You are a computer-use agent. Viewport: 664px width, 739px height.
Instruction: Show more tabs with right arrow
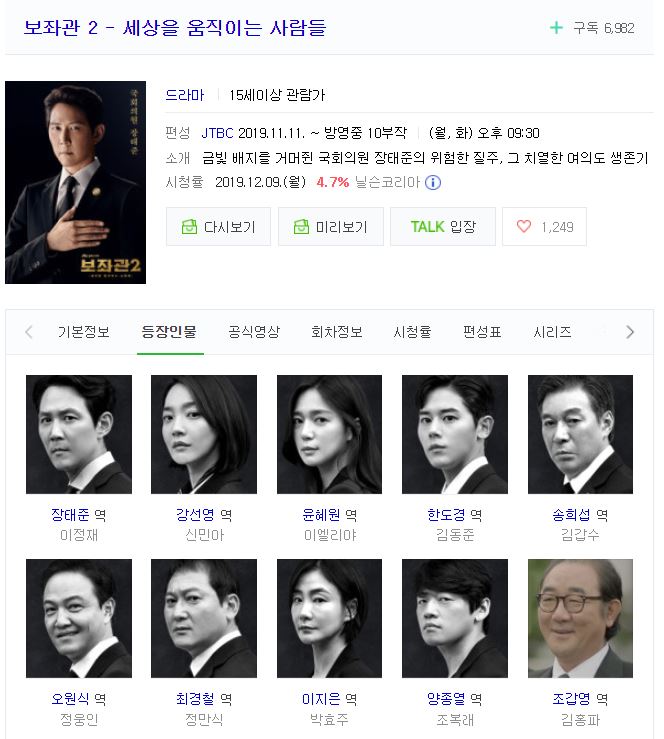[630, 332]
